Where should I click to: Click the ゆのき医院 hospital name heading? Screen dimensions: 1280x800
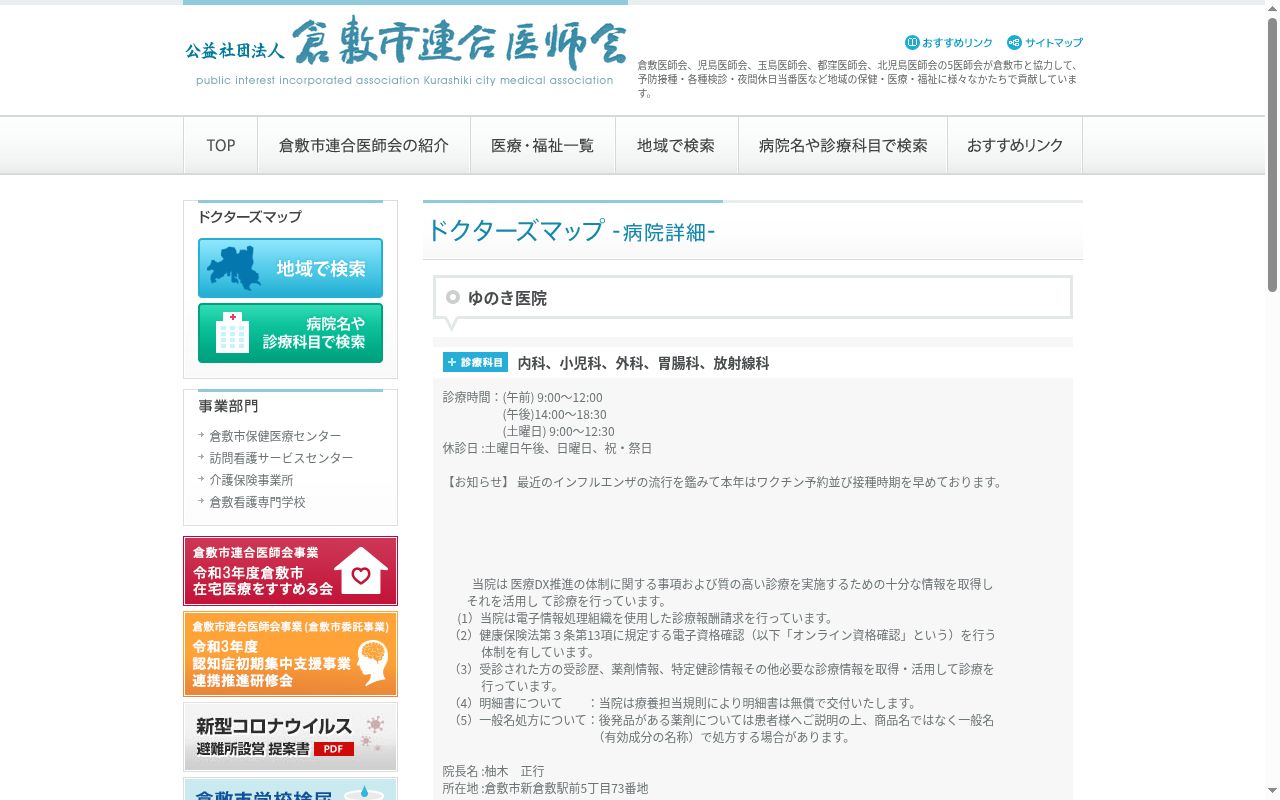pyautogui.click(x=507, y=298)
